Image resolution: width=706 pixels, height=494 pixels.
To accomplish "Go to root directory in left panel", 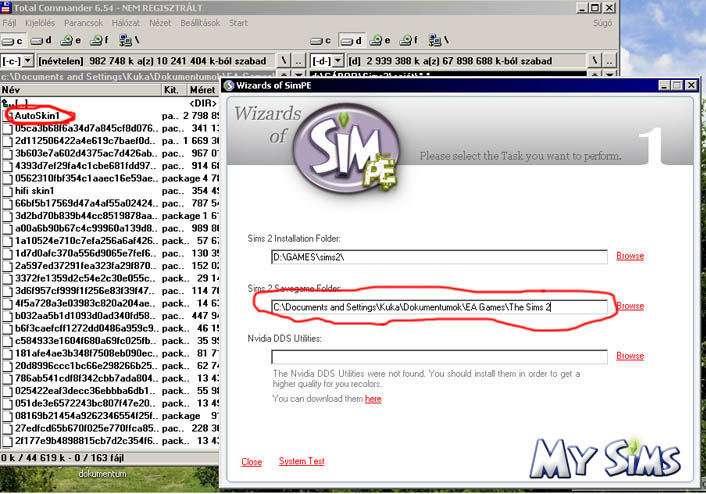I will [284, 61].
